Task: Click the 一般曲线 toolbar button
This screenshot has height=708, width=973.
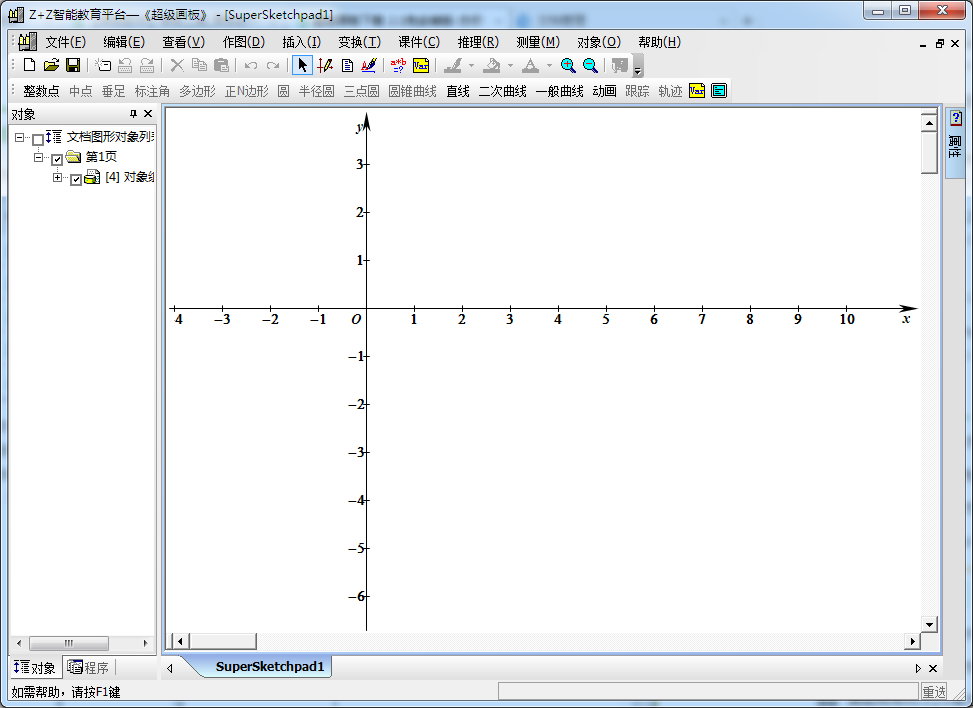Action: point(560,91)
